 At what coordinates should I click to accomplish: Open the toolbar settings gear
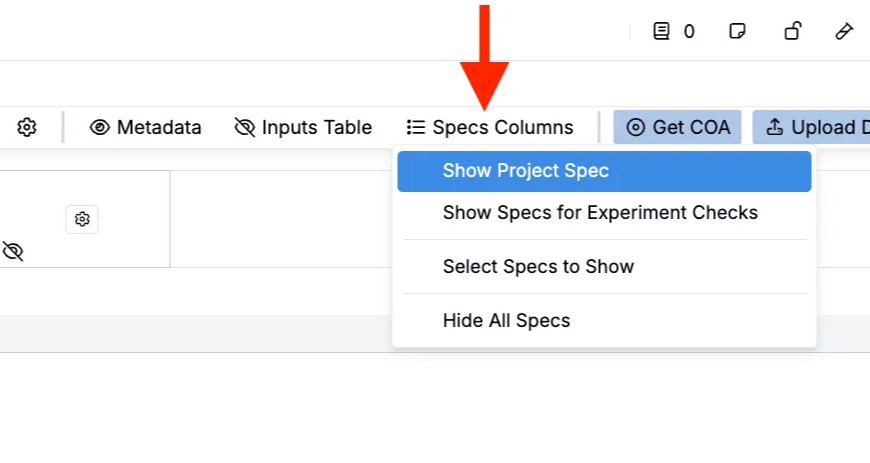(x=27, y=127)
